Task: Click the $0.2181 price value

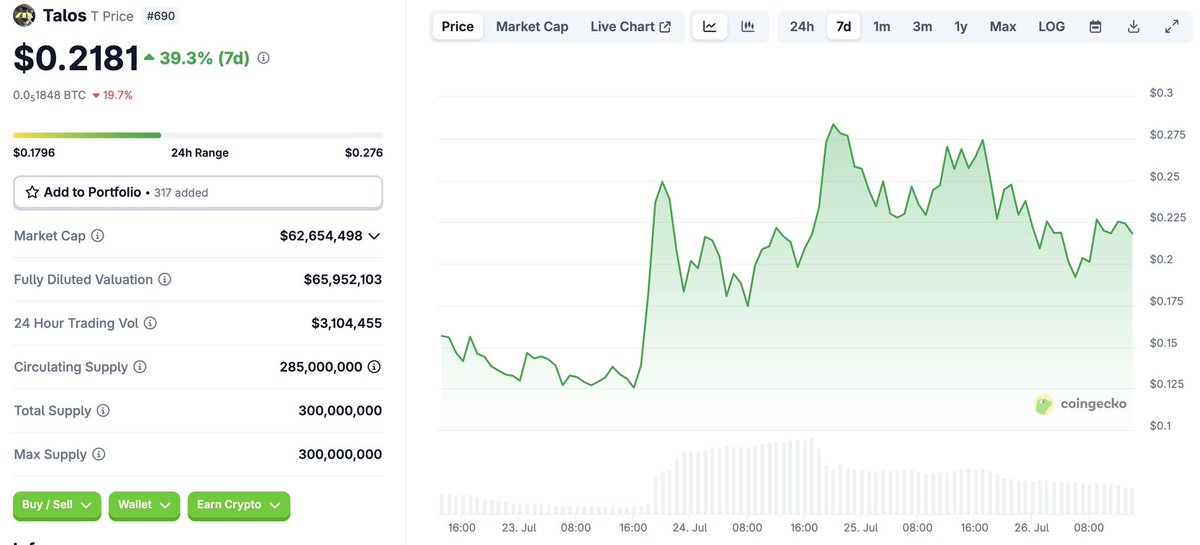Action: pyautogui.click(x=76, y=59)
